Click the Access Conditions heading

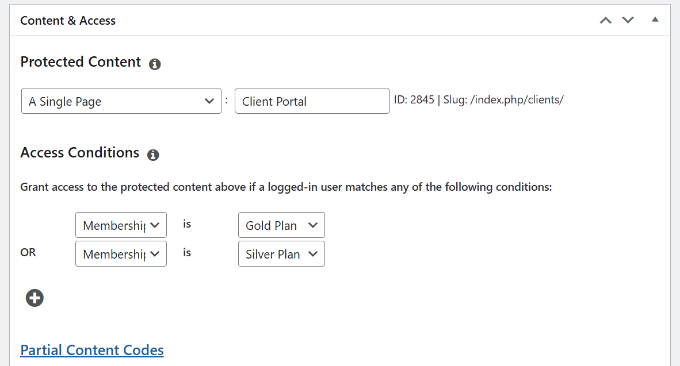[80, 153]
